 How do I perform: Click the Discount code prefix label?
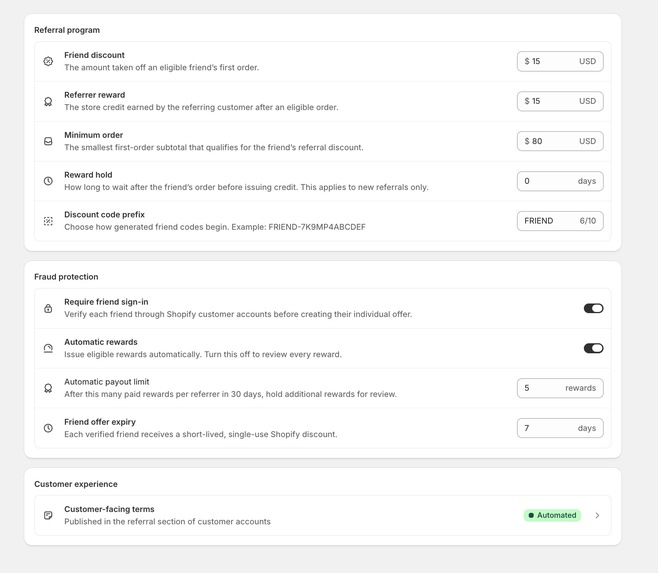point(104,215)
